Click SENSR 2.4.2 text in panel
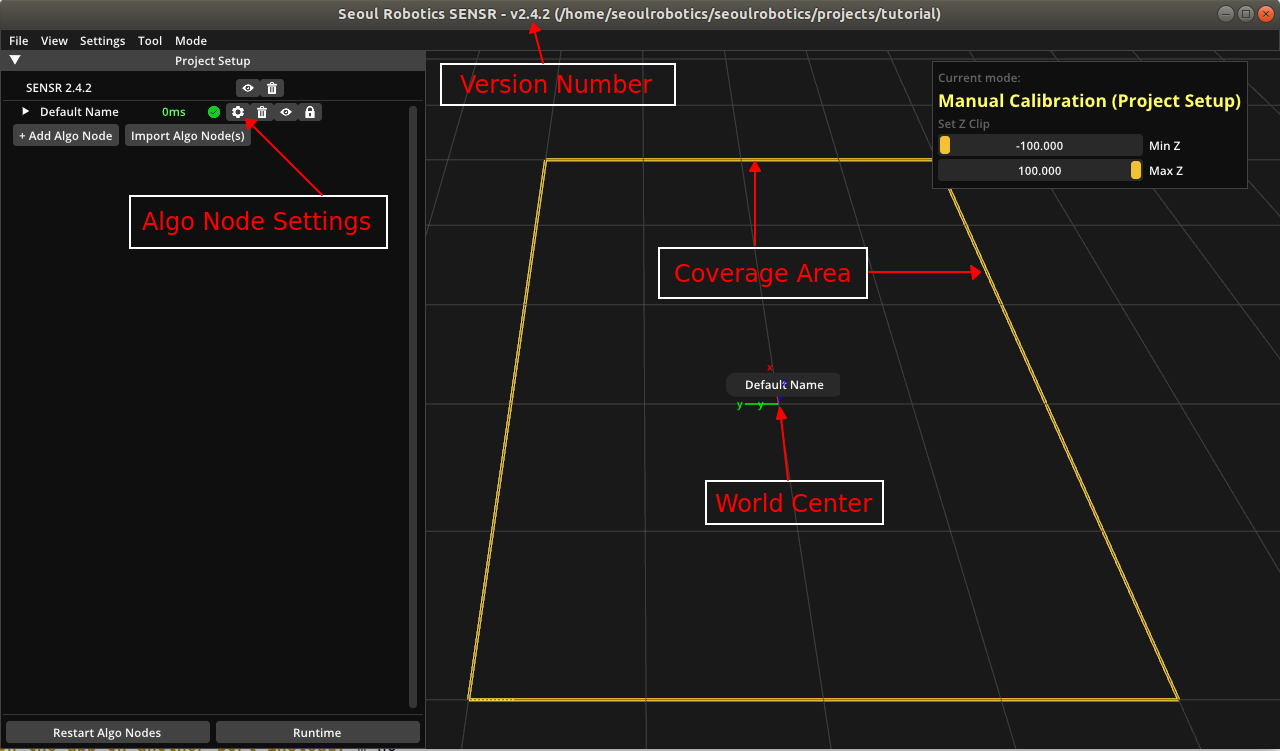This screenshot has width=1280, height=751. 59,88
